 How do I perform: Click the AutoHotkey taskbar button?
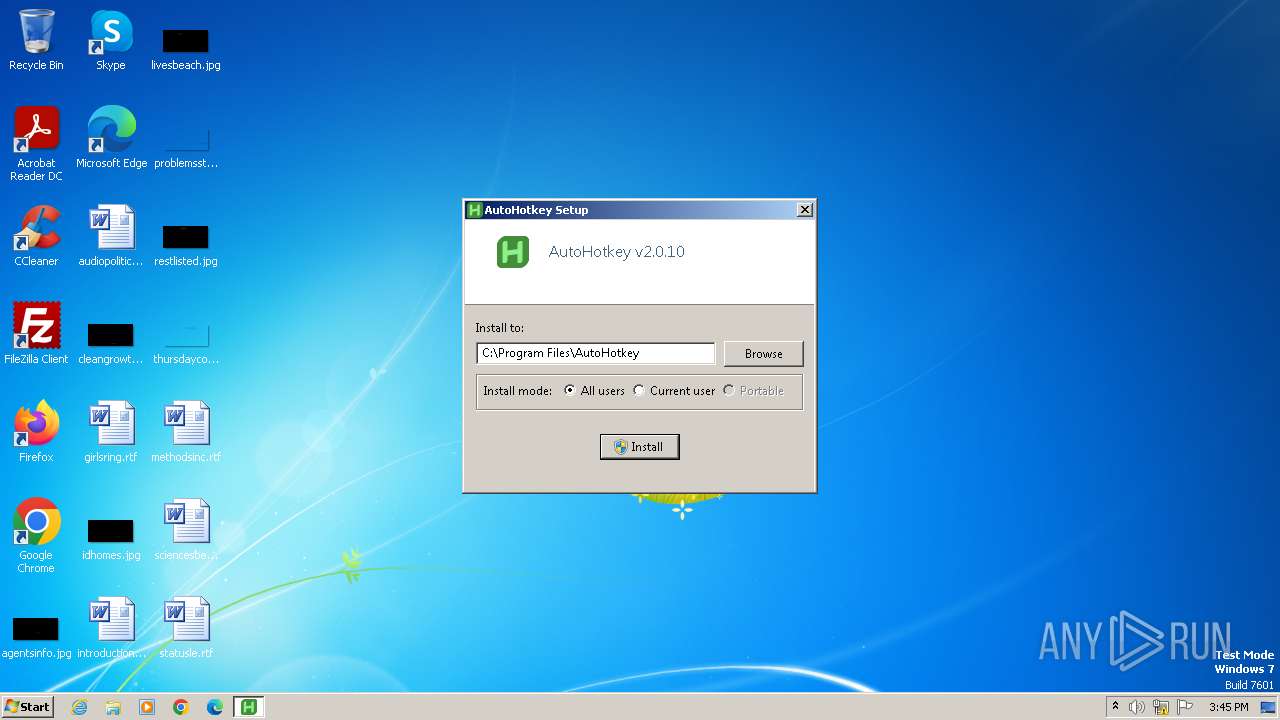[249, 707]
